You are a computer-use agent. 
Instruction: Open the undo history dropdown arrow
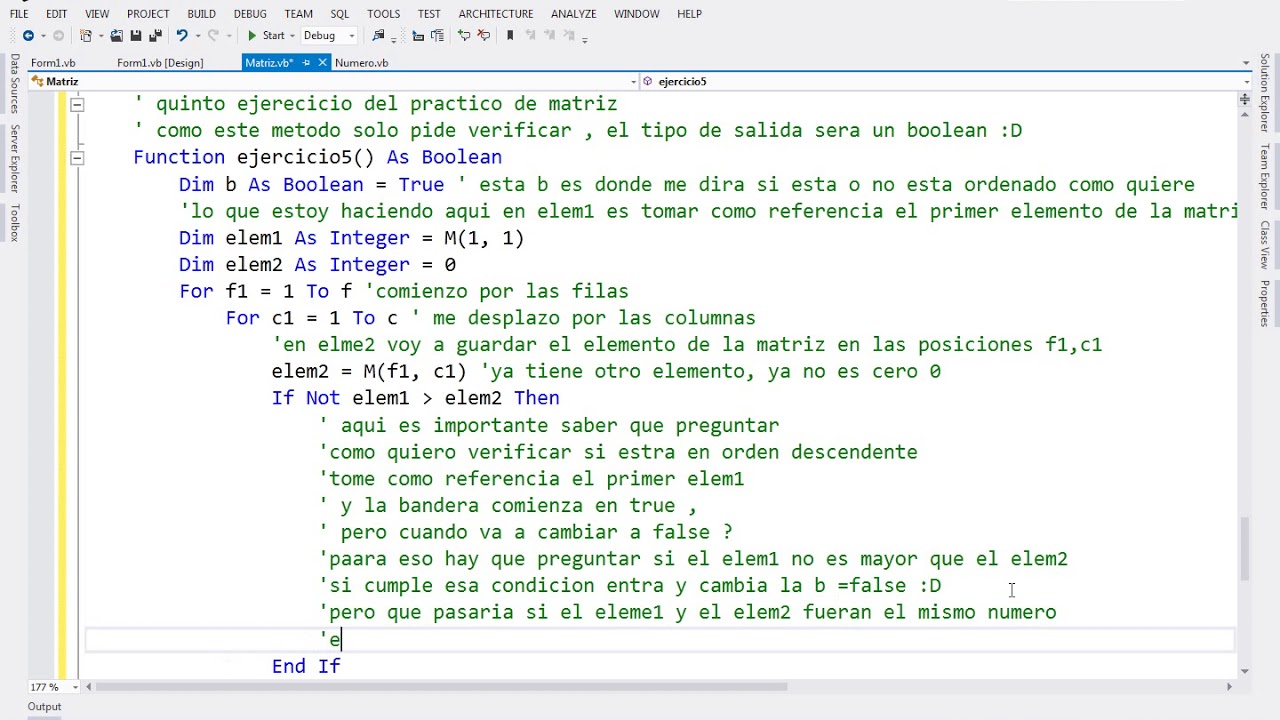point(197,35)
